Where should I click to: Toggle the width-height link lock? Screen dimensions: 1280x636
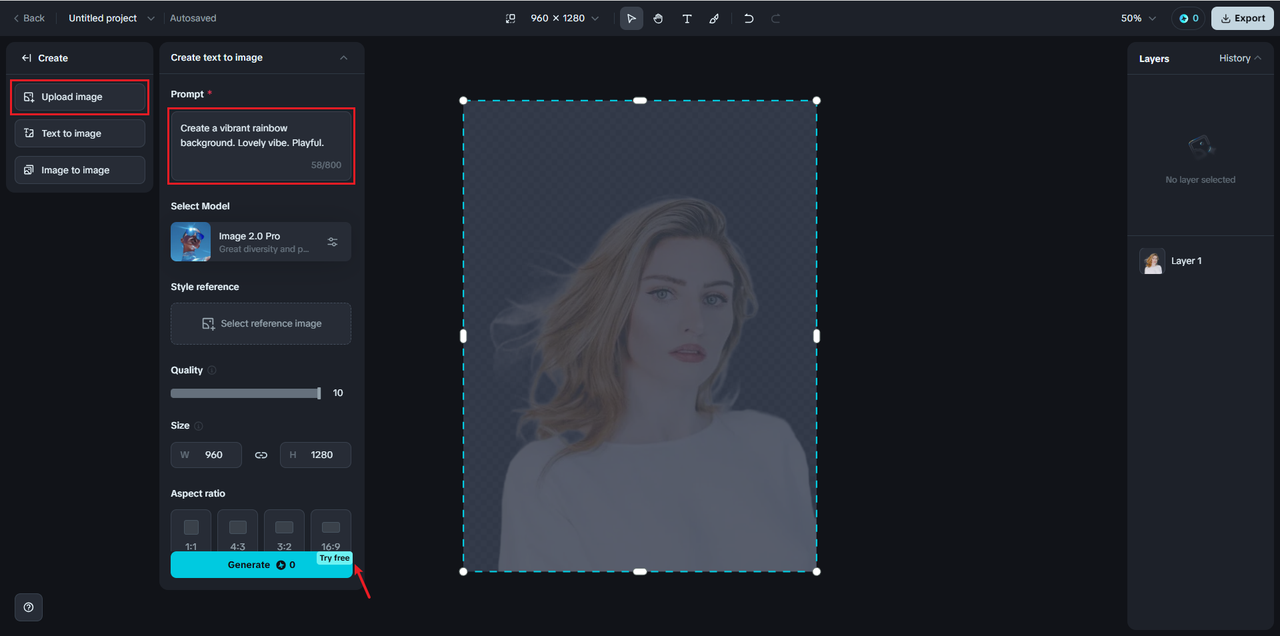pos(261,455)
